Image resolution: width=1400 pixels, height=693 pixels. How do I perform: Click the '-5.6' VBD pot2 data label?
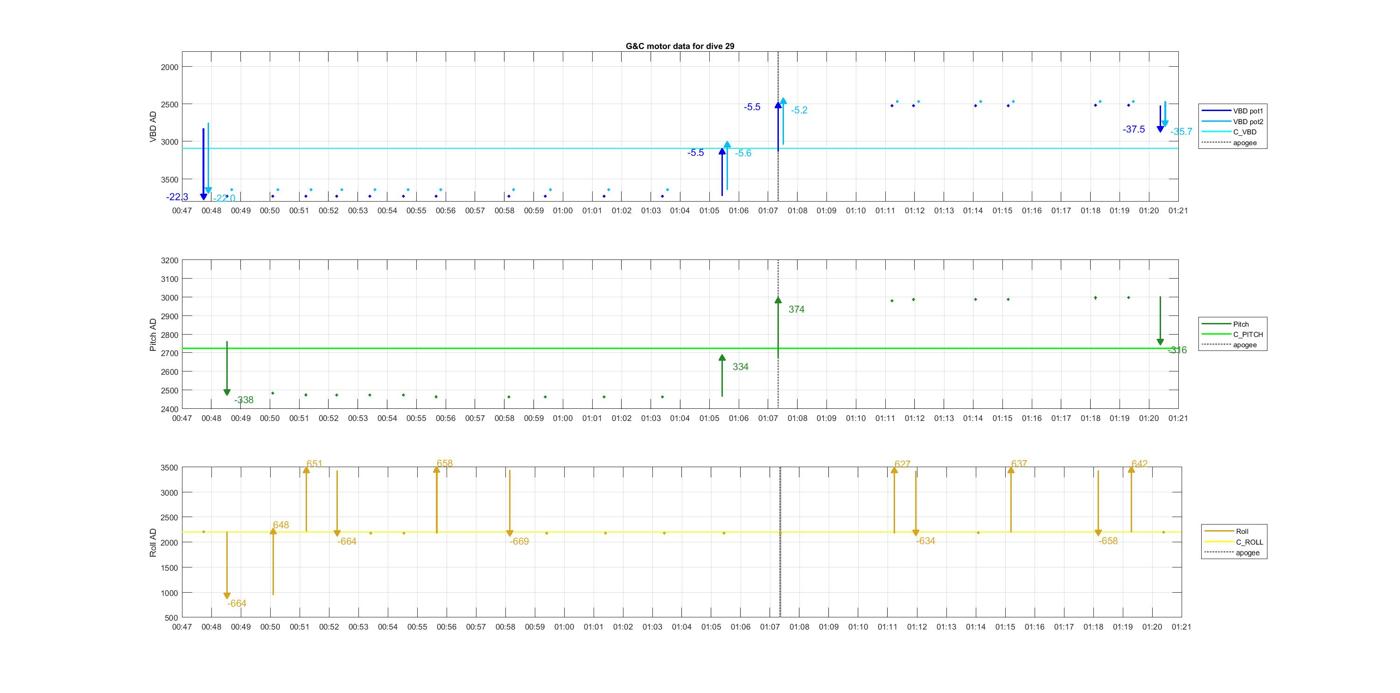tap(743, 153)
